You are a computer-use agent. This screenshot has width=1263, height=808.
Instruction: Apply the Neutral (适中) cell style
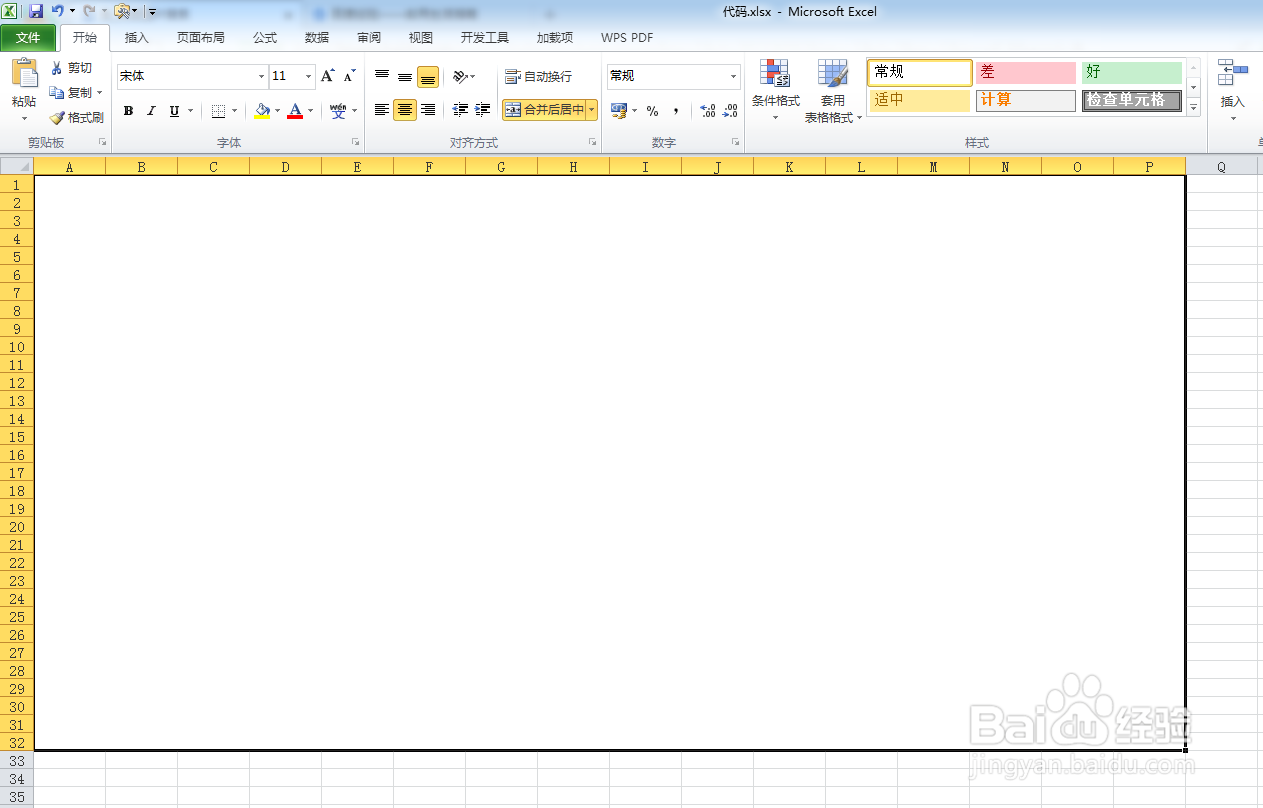point(920,100)
